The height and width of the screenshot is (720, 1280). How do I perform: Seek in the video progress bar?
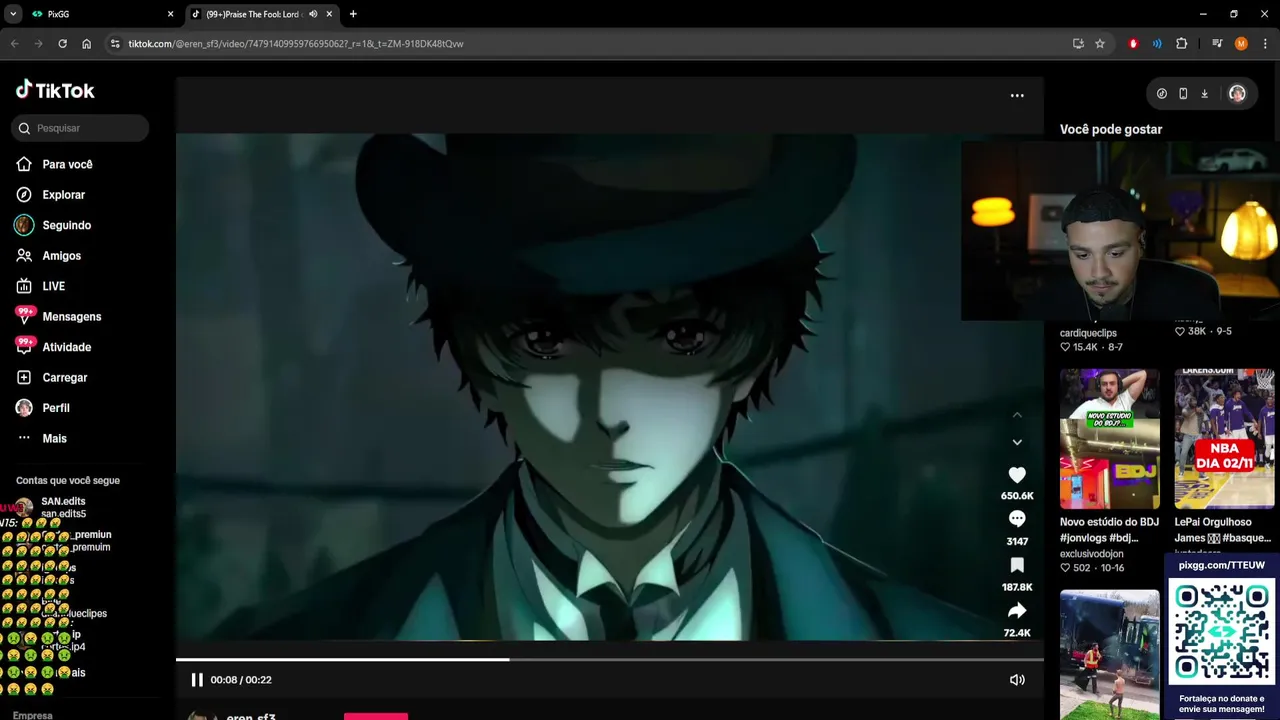[x=609, y=659]
